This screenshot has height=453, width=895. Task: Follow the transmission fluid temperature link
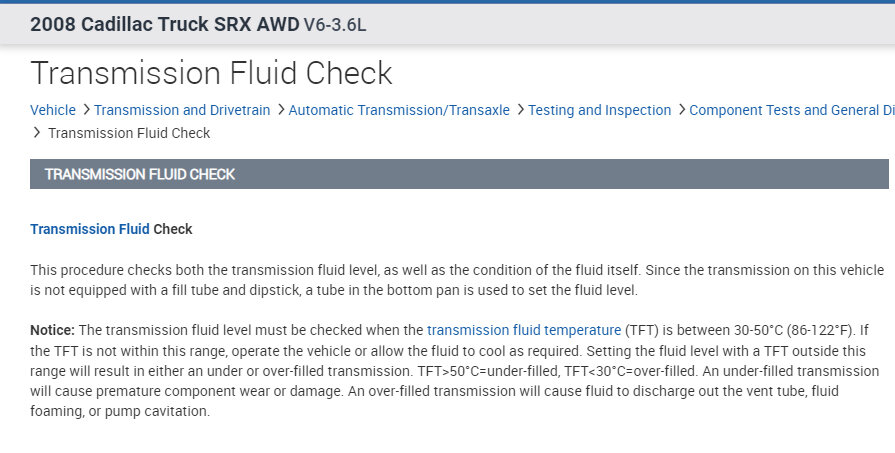(x=524, y=329)
